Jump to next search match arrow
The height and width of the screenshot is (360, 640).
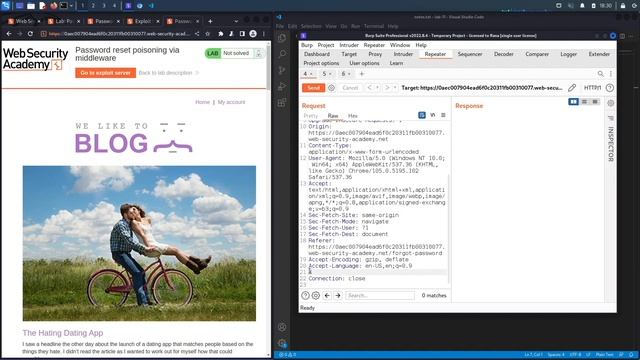click(x=338, y=296)
